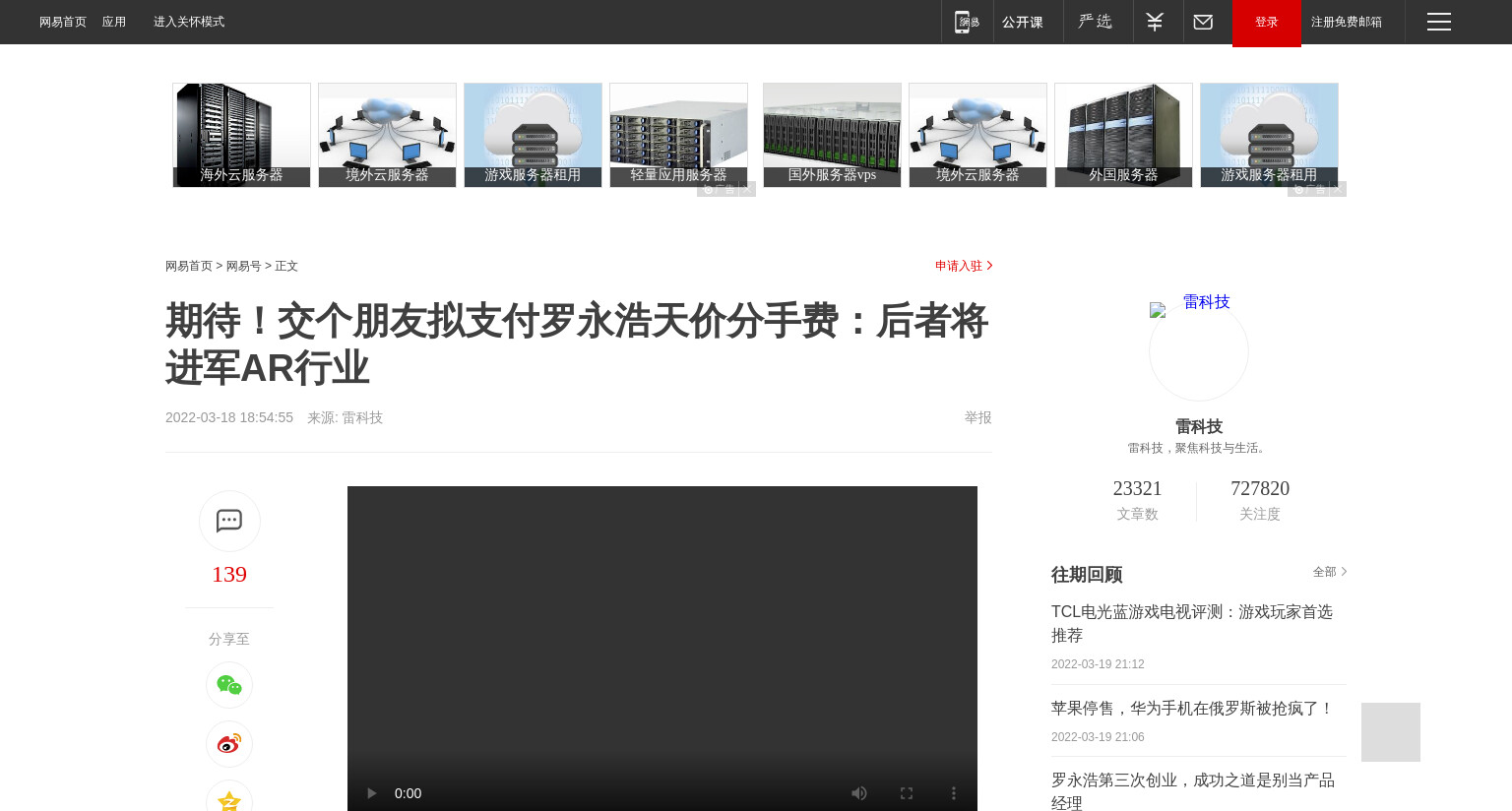Share article to Weibo
Viewport: 1512px width, 811px height.
tap(229, 744)
